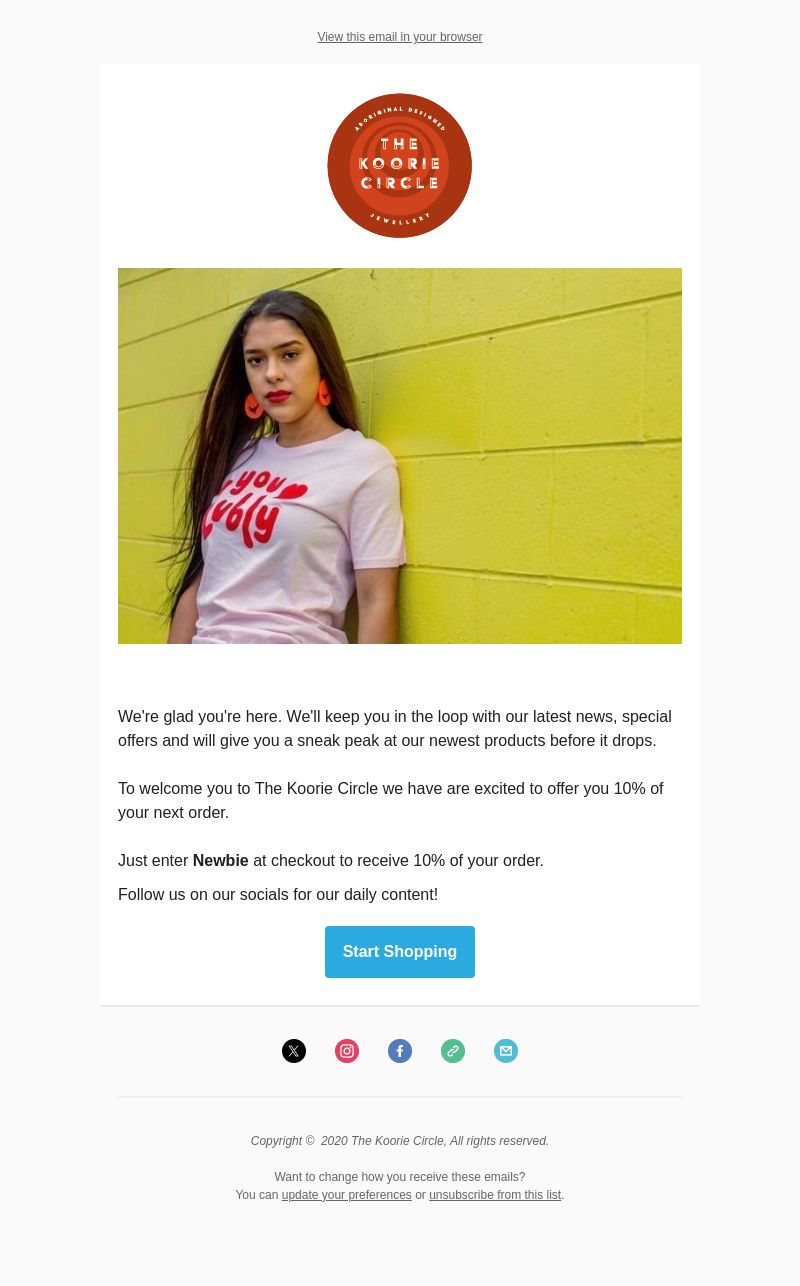Click the "To welcome you" 10% offer paragraph
The width and height of the screenshot is (800, 1286).
pyautogui.click(x=391, y=801)
